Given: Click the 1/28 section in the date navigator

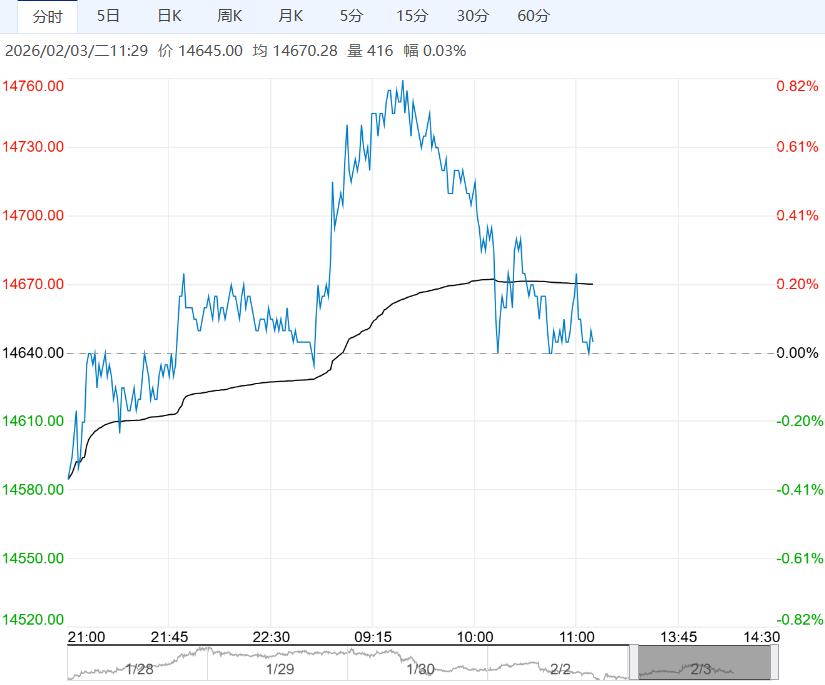Looking at the screenshot, I should (x=139, y=668).
